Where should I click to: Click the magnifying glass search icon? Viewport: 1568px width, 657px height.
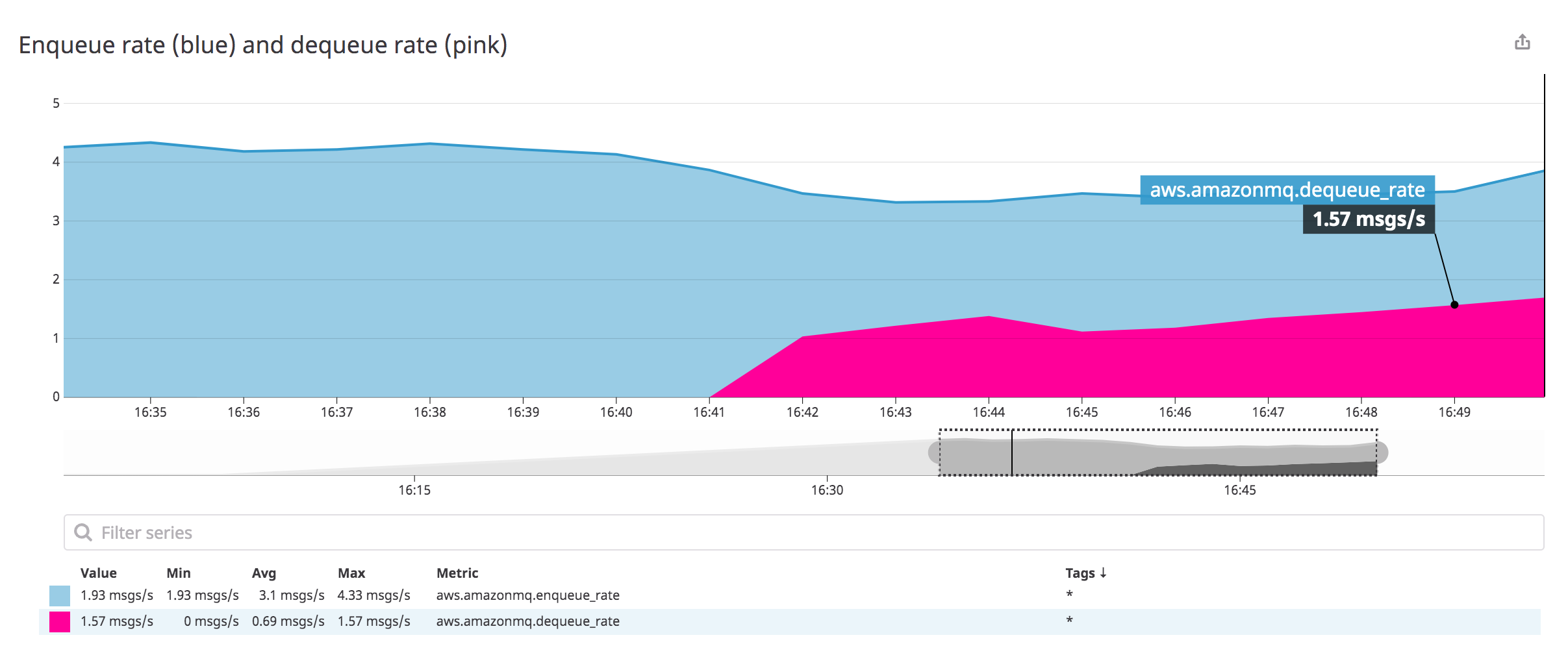pyautogui.click(x=84, y=532)
